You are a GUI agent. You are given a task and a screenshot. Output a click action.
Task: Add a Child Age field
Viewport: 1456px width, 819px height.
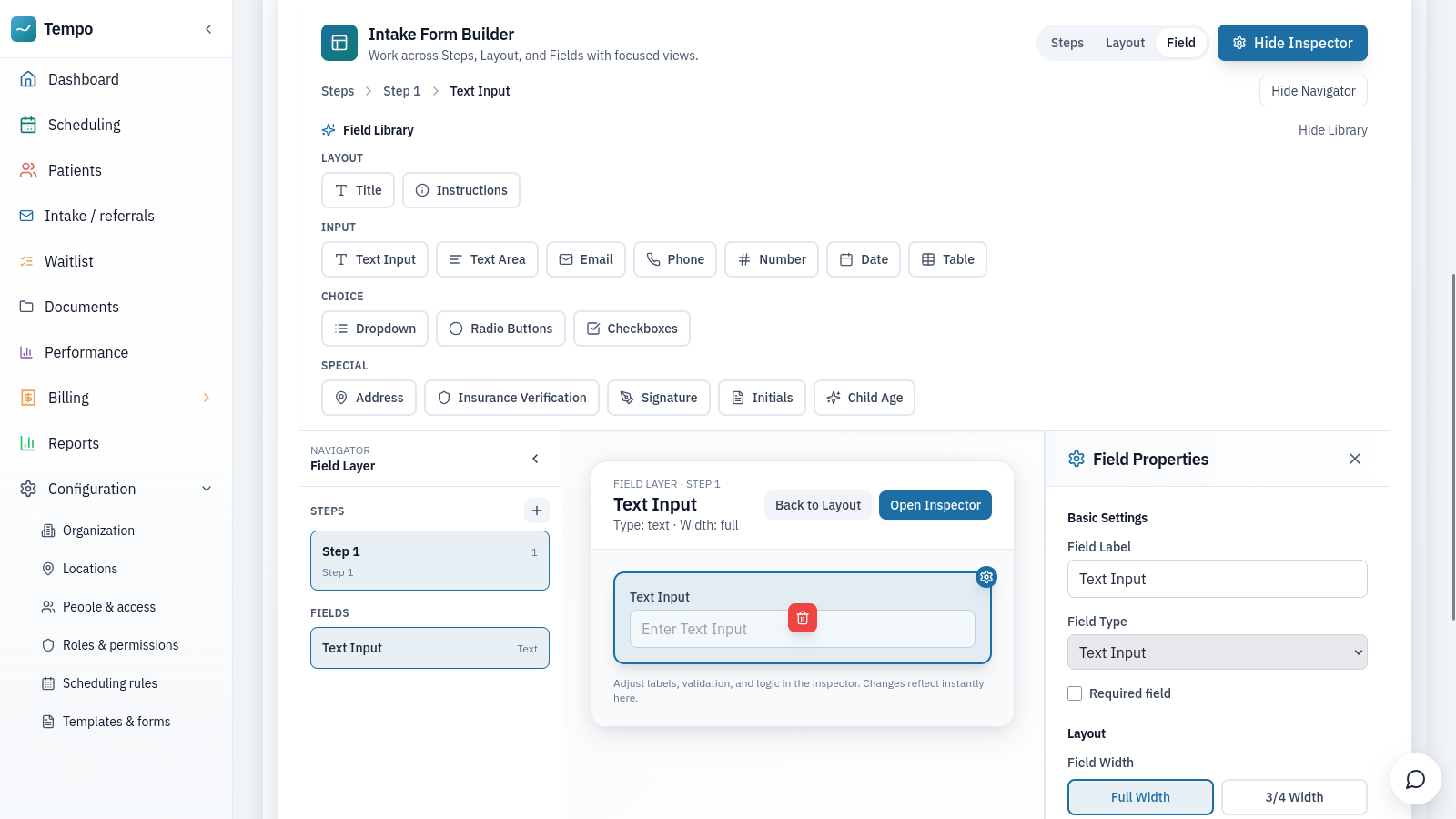(864, 398)
